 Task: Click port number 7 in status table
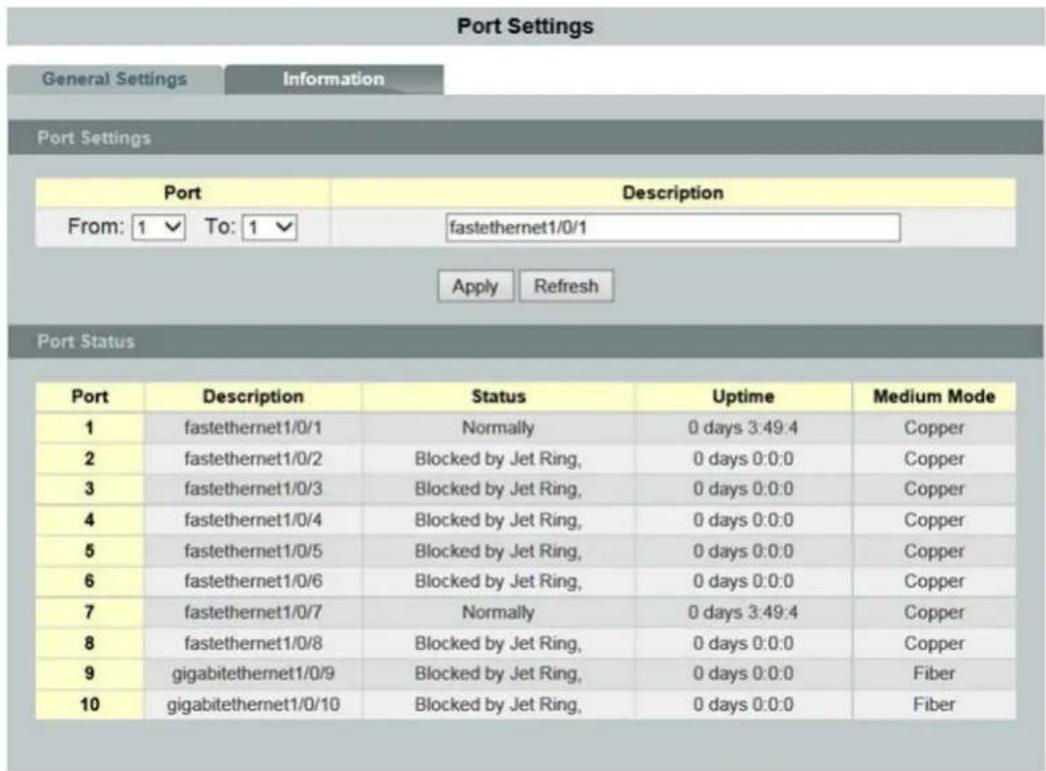(89, 612)
